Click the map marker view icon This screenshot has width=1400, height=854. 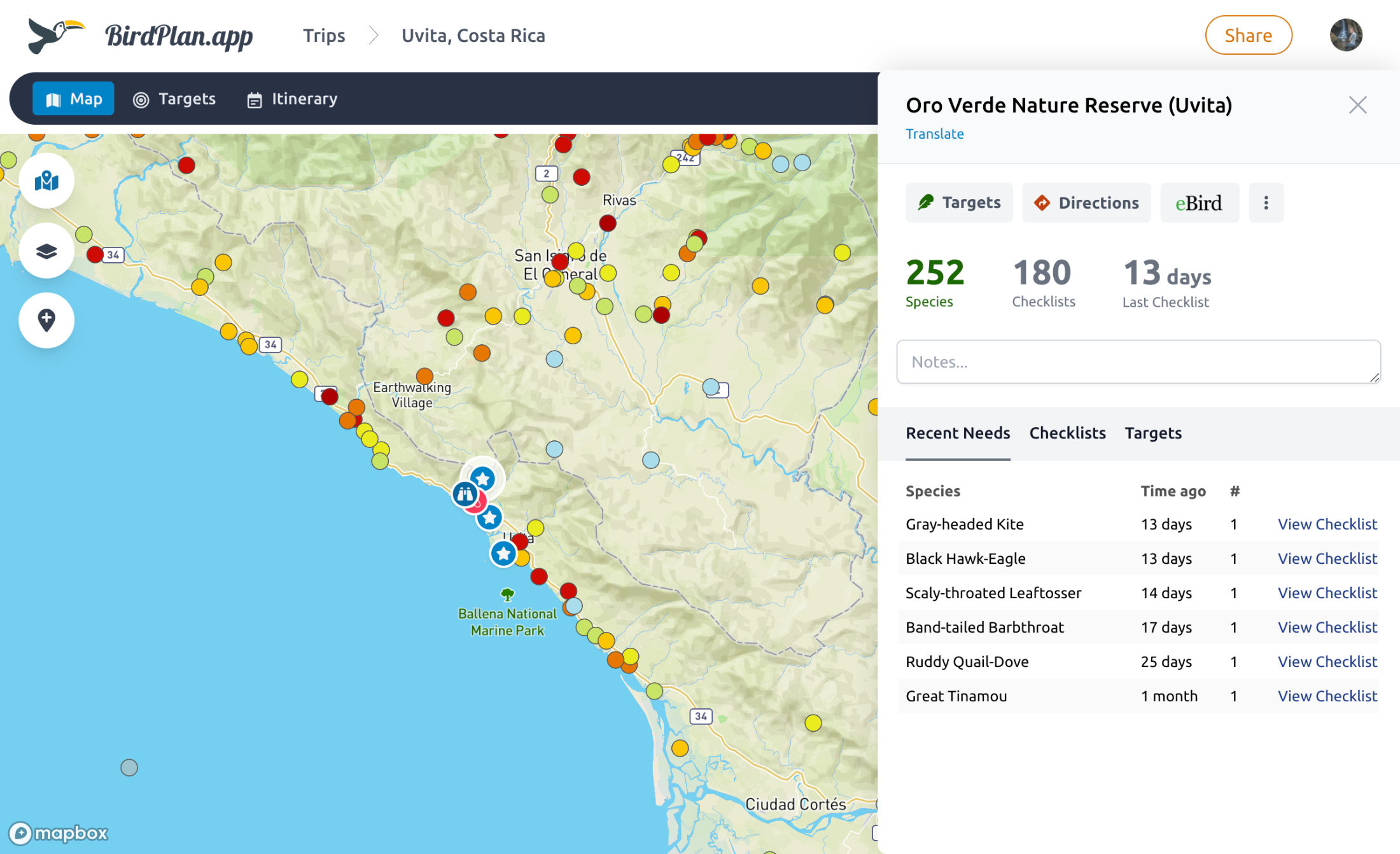point(46,181)
